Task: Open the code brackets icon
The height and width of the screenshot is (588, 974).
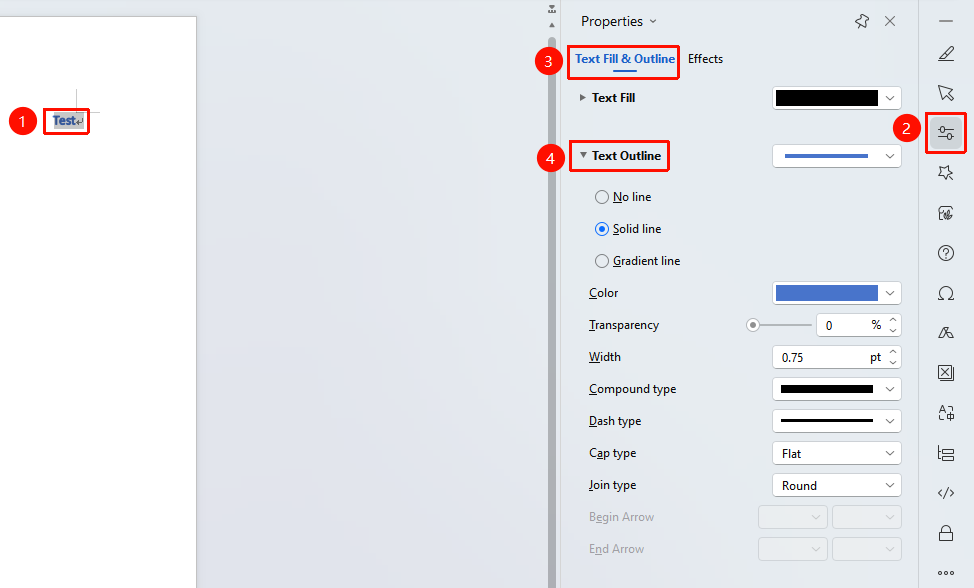Action: tap(945, 493)
